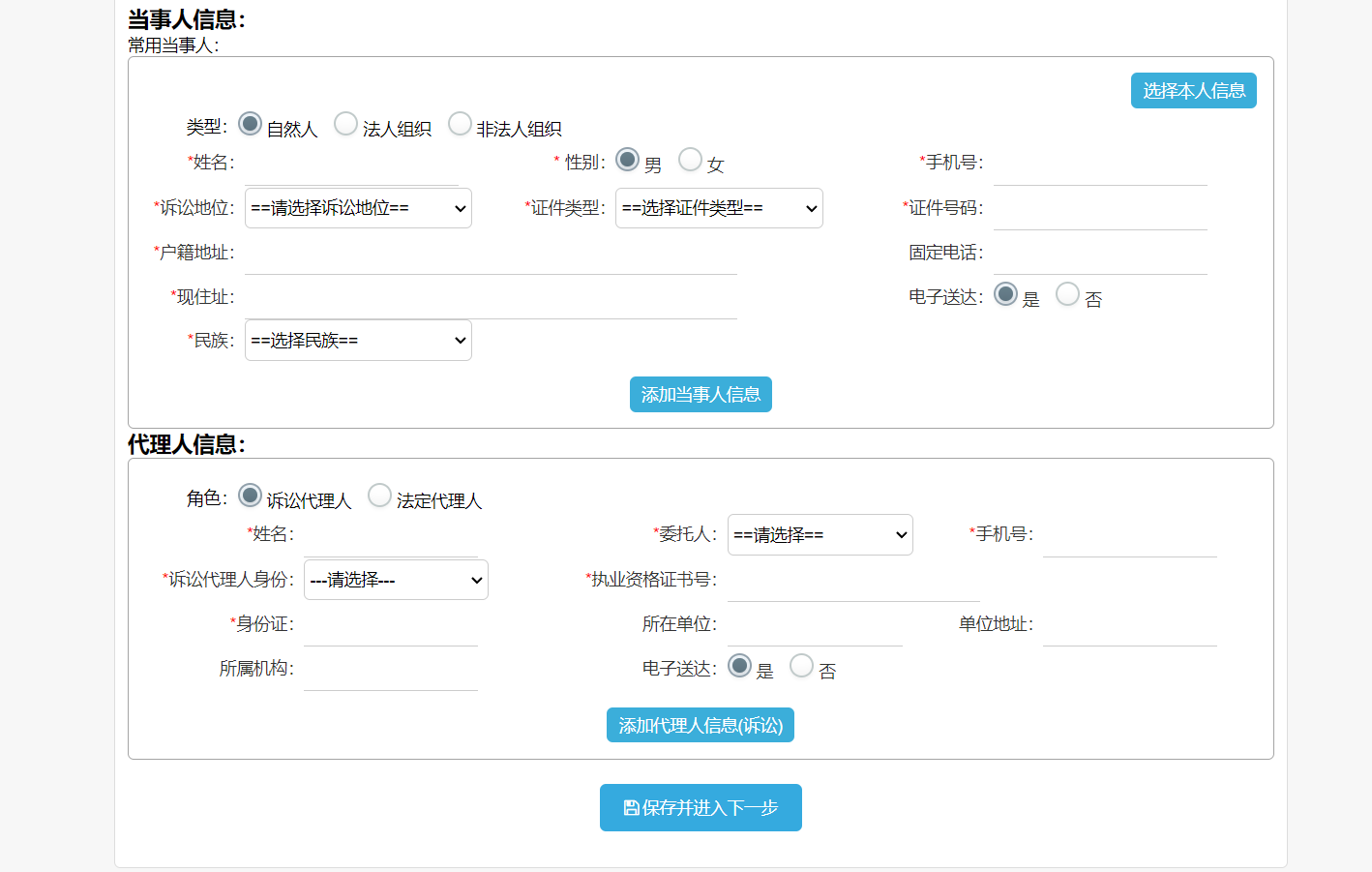Open the 证件类型 dropdown
The image size is (1372, 872).
pos(719,208)
